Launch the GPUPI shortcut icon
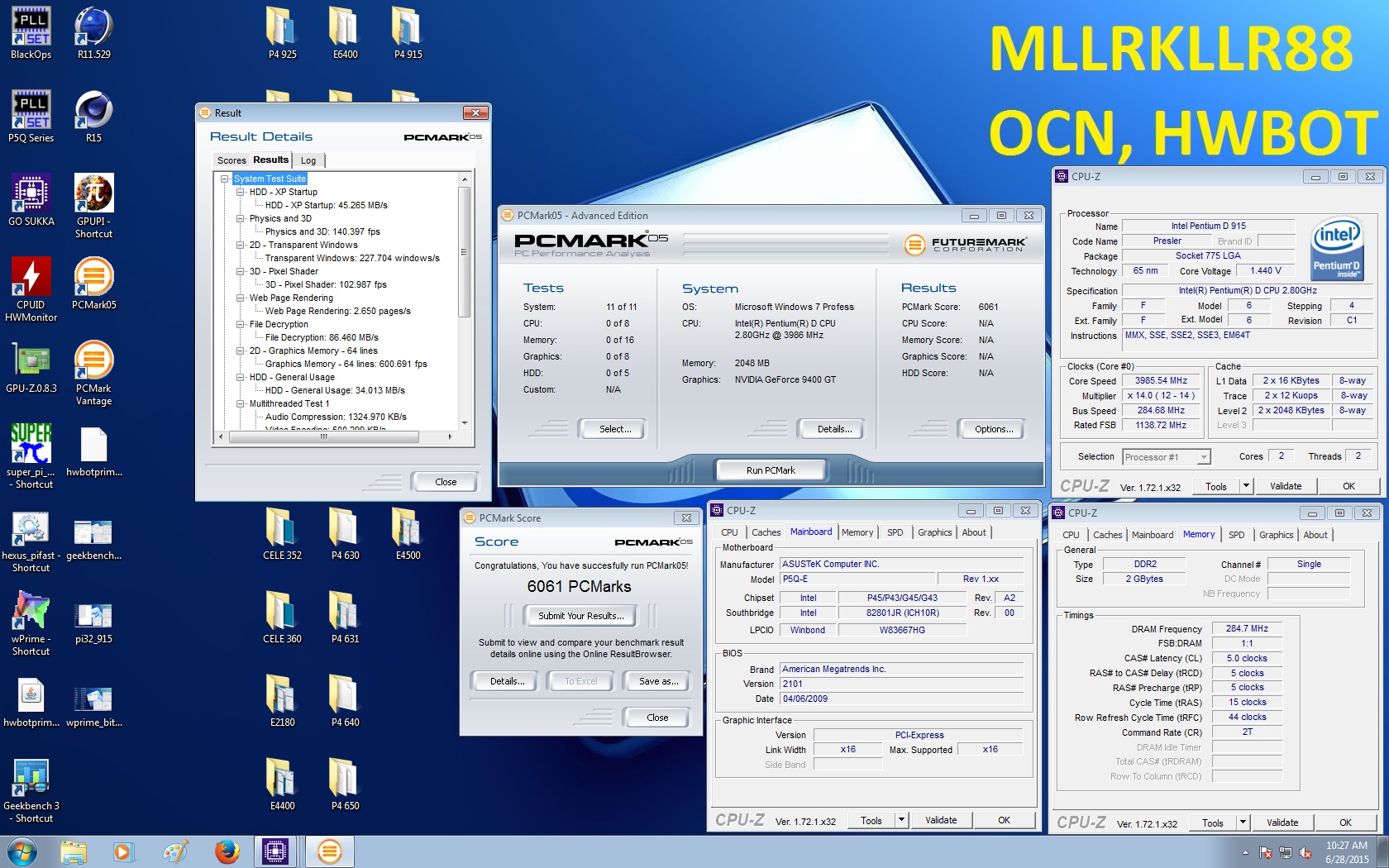Viewport: 1389px width, 868px height. (94, 206)
